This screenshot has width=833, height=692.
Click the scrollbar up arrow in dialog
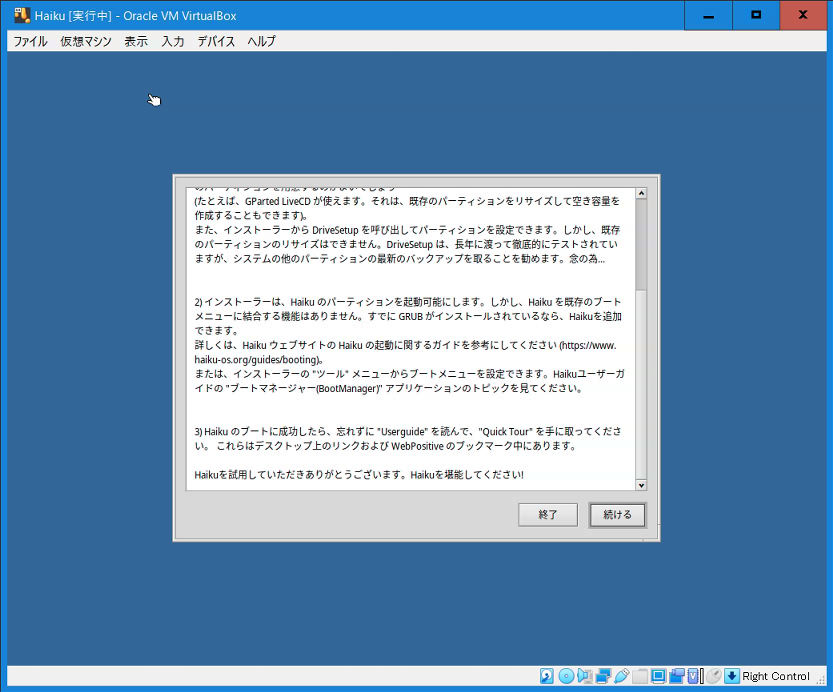(641, 193)
